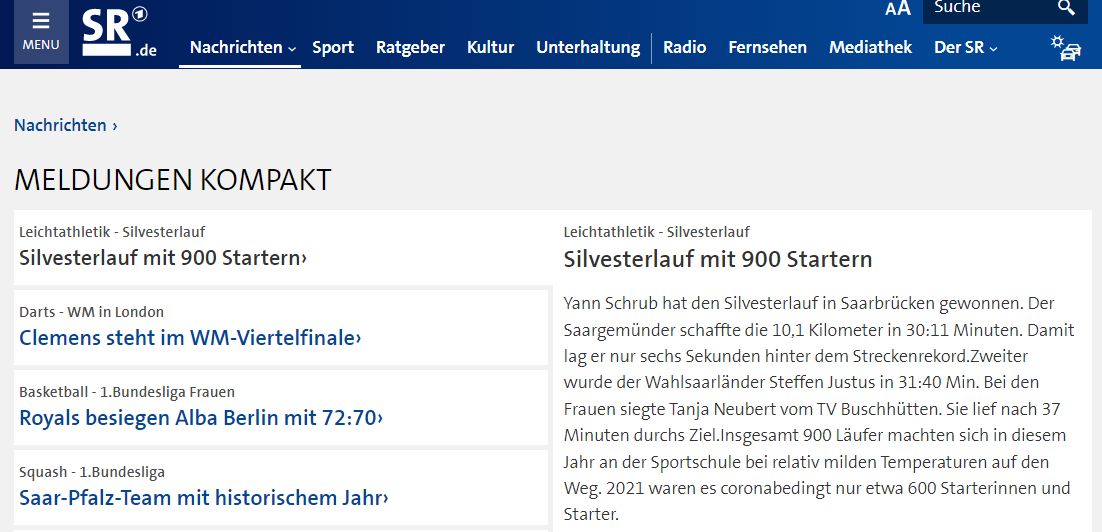1102x532 pixels.
Task: Open 'Saar-Pfalz-Team mit historischem Jahr' headline
Action: (x=204, y=498)
